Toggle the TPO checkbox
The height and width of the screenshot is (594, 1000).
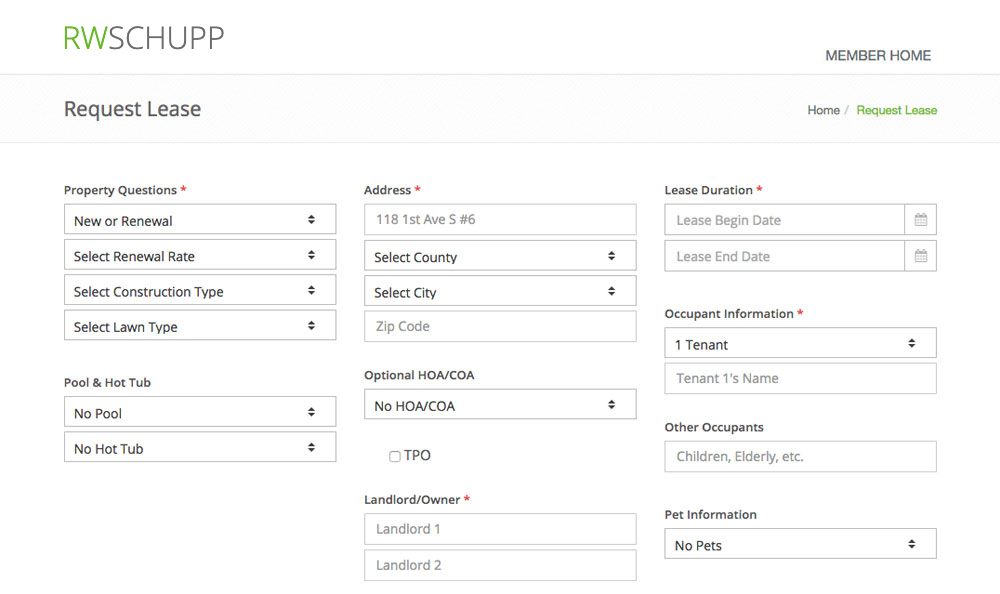coord(395,456)
